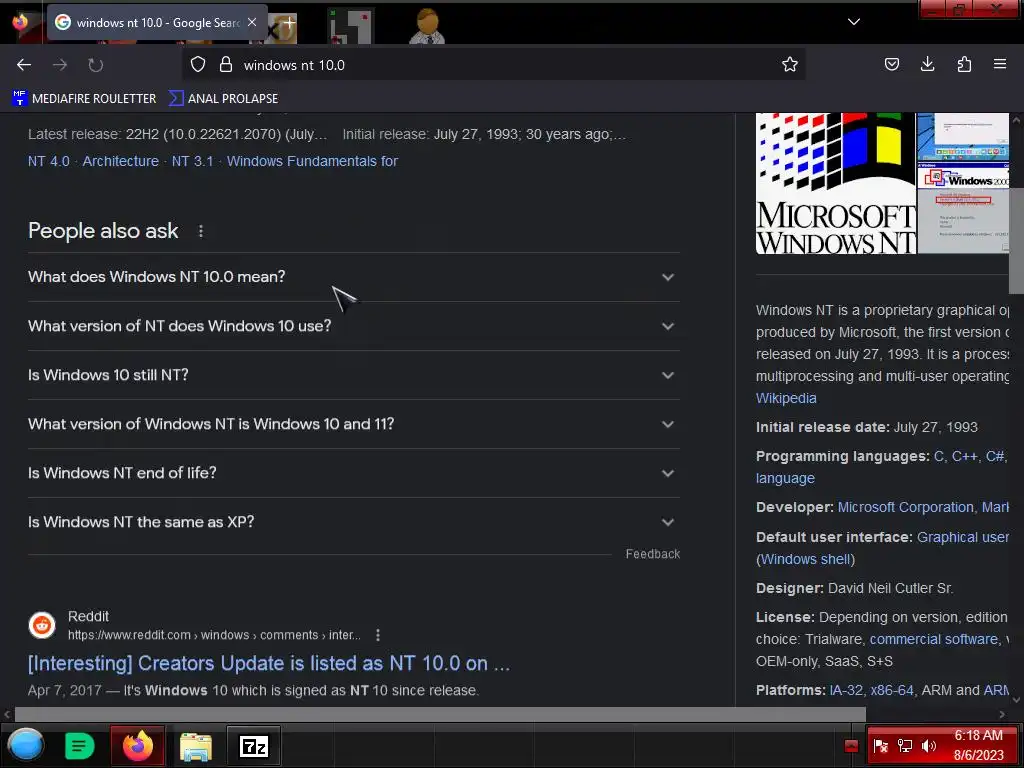Image resolution: width=1024 pixels, height=768 pixels.
Task: Open the Action Center flag tray icon
Action: tap(880, 746)
